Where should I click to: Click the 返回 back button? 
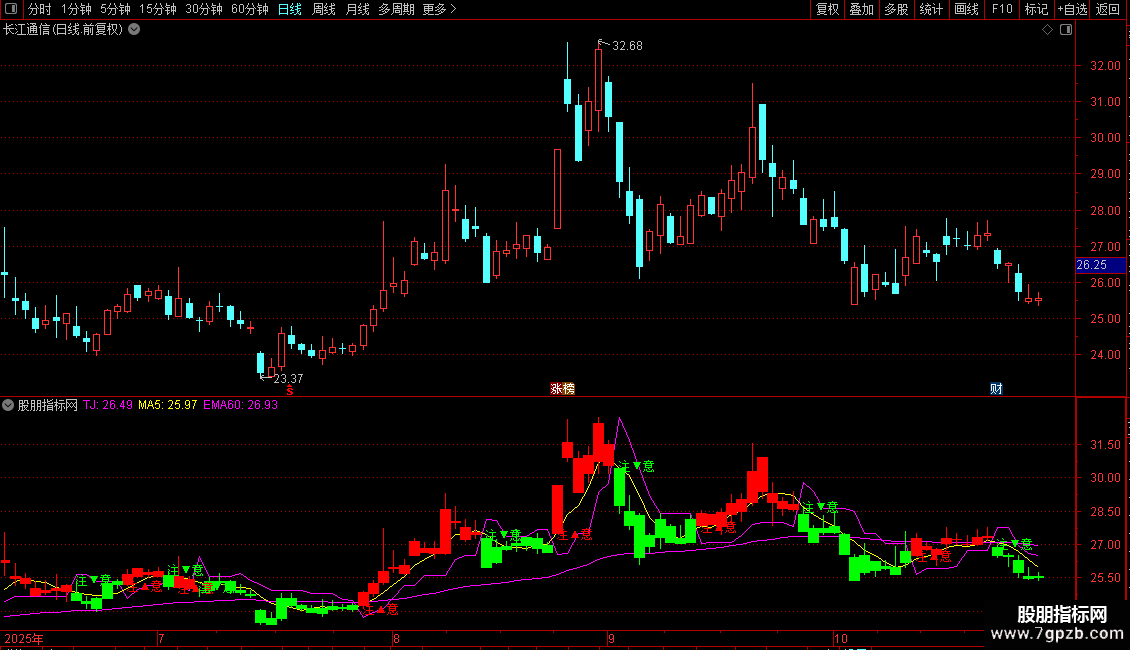click(x=1108, y=9)
